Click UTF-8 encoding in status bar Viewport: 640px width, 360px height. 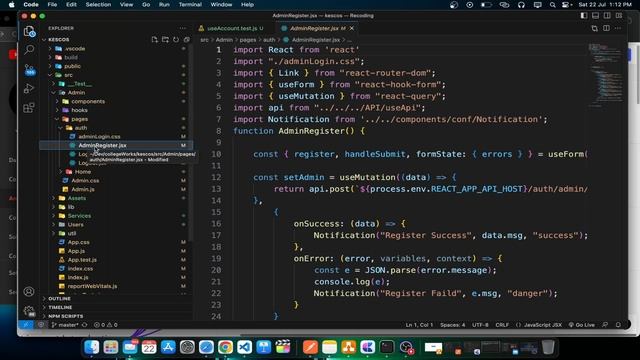coord(480,325)
